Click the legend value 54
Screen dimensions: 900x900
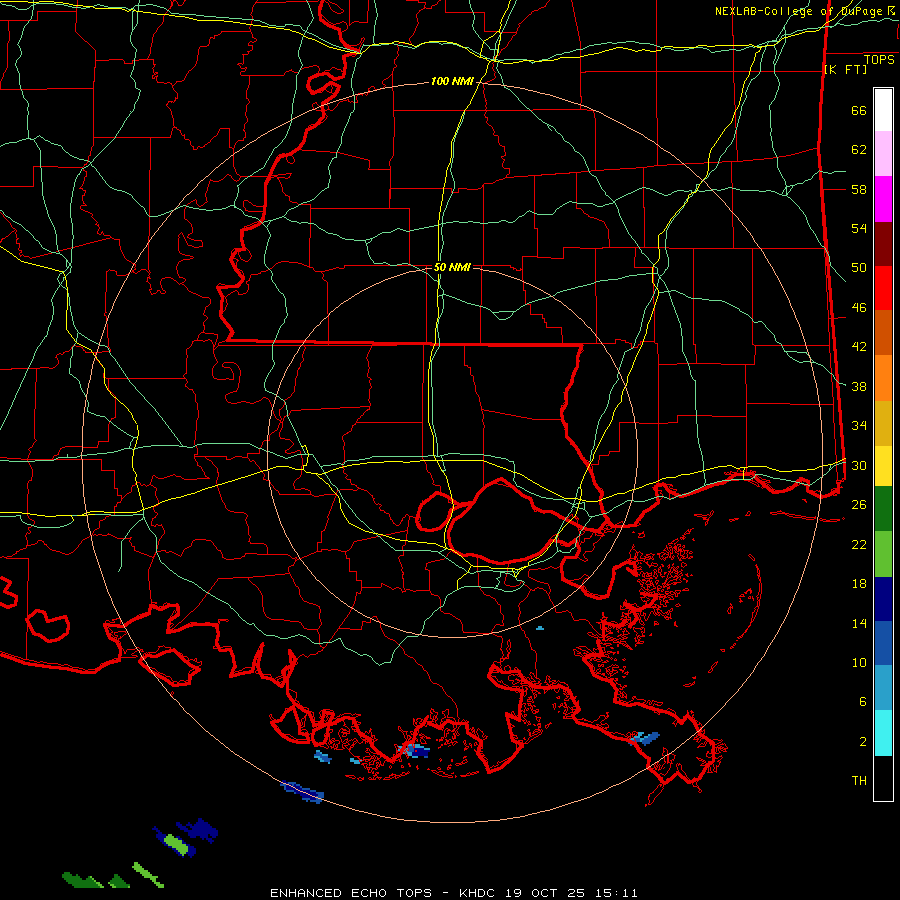859,228
